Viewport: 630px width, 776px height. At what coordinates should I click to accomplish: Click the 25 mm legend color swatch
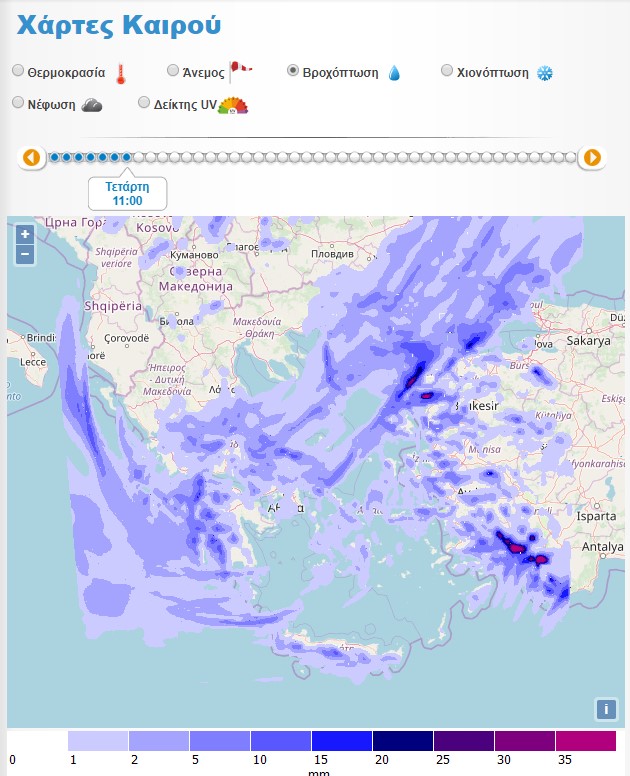pyautogui.click(x=464, y=741)
